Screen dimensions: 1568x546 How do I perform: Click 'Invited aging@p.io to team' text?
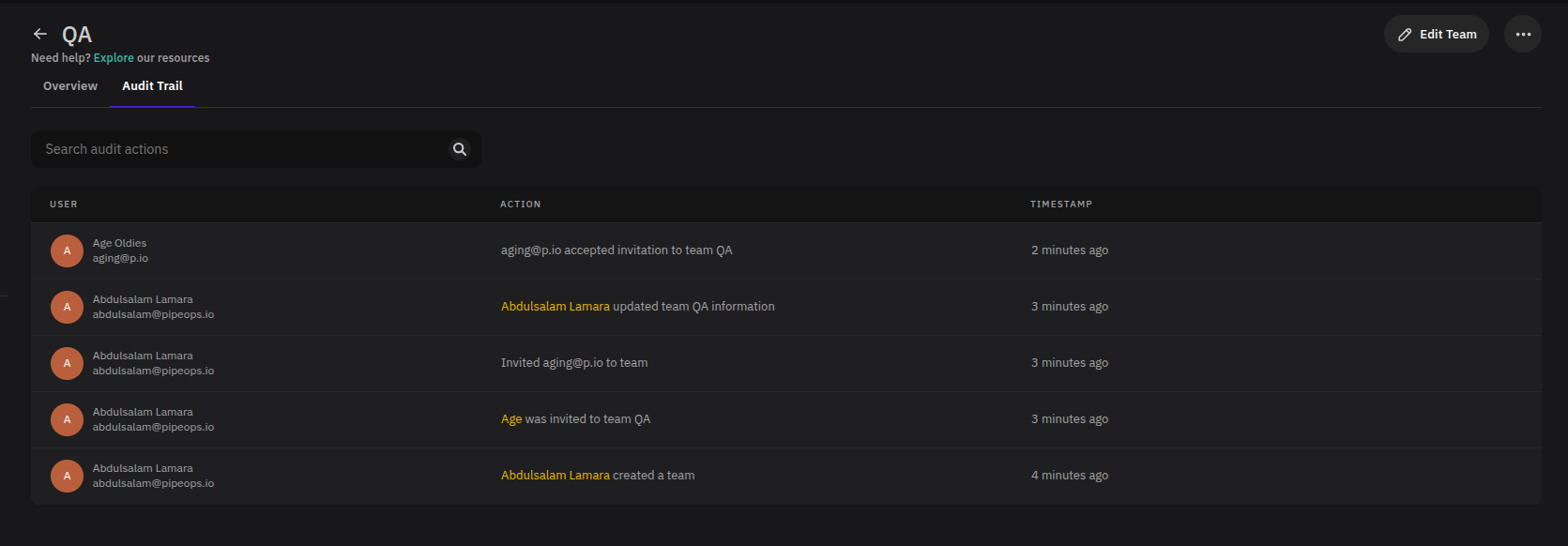click(x=574, y=363)
